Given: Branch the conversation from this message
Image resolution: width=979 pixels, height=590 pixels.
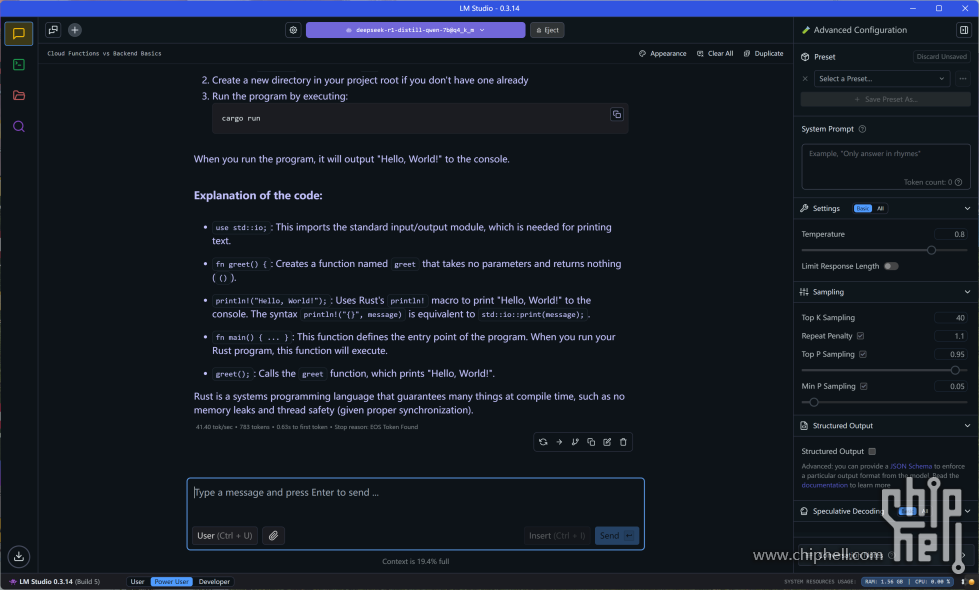Looking at the screenshot, I should pos(575,442).
